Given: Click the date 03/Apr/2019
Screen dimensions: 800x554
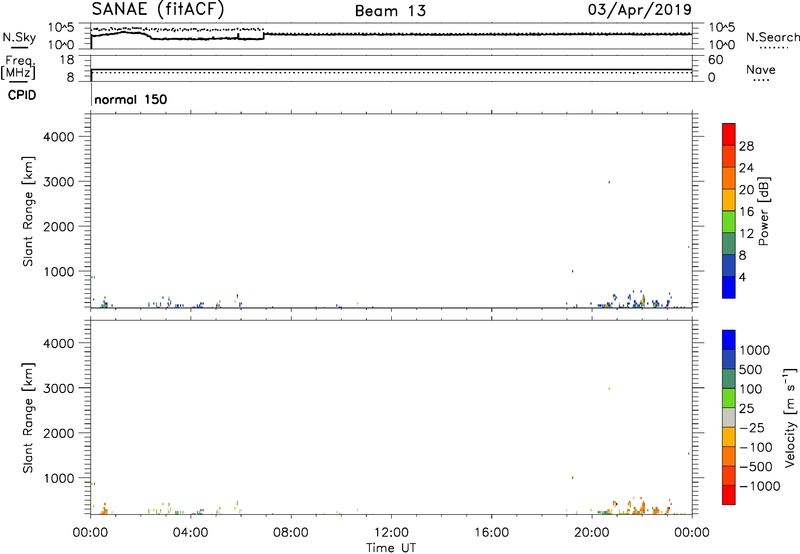Looking at the screenshot, I should click(640, 9).
